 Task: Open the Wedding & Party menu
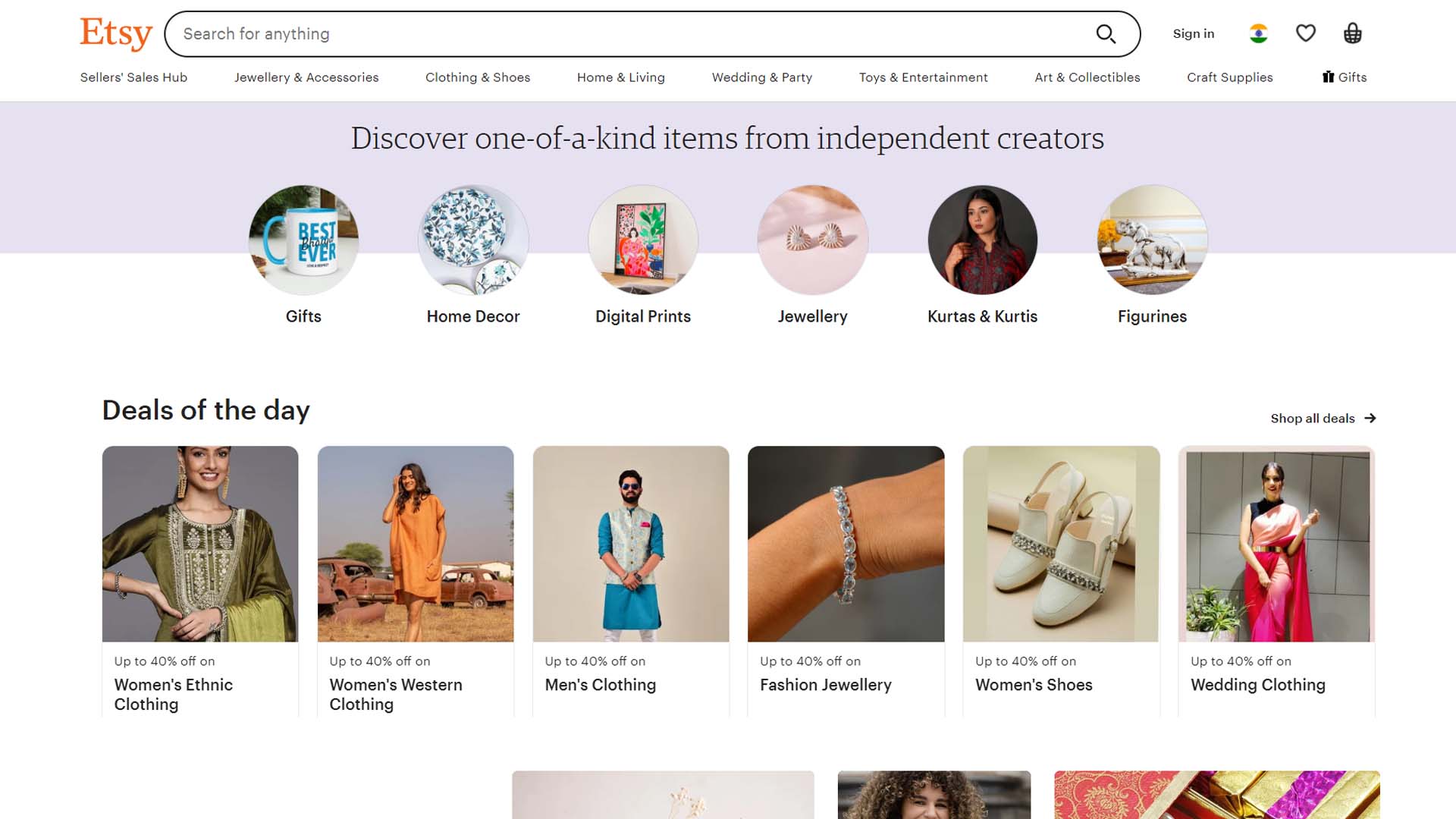click(x=761, y=77)
